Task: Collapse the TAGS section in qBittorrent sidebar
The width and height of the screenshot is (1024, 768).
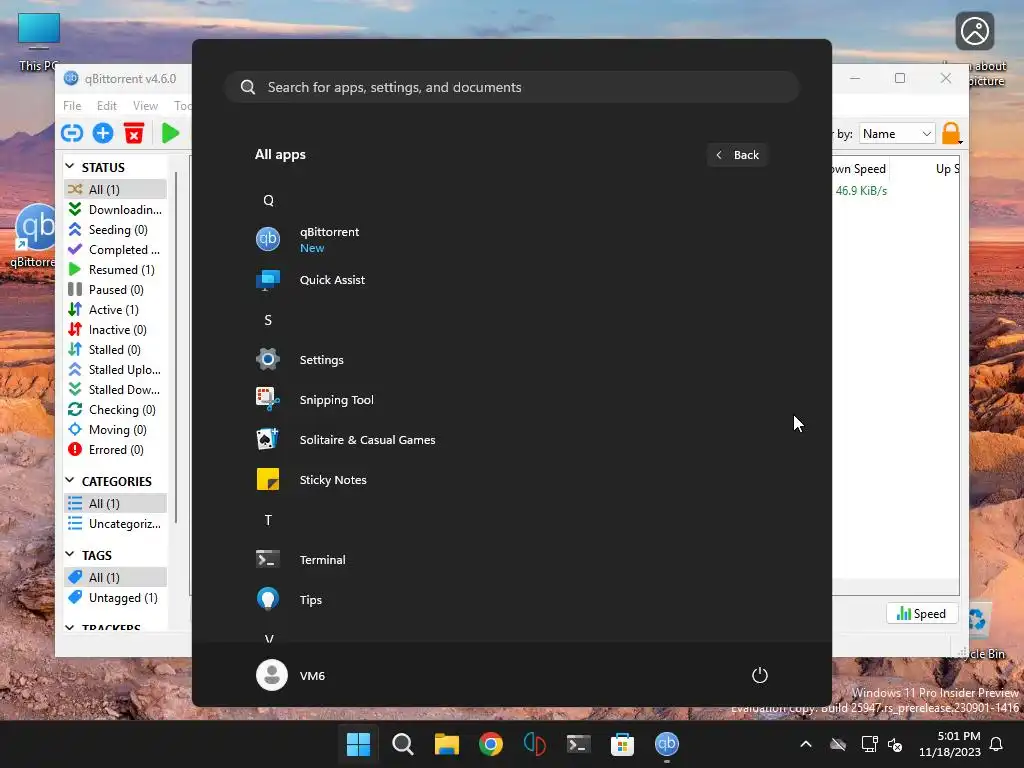Action: [70, 555]
